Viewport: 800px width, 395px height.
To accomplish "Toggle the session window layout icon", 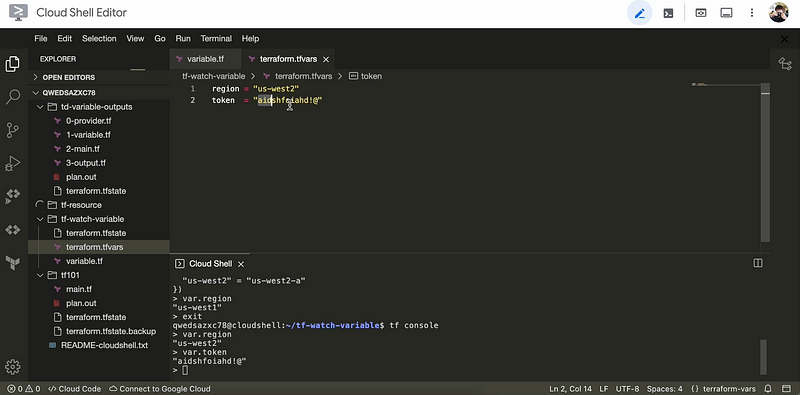I will [727, 13].
